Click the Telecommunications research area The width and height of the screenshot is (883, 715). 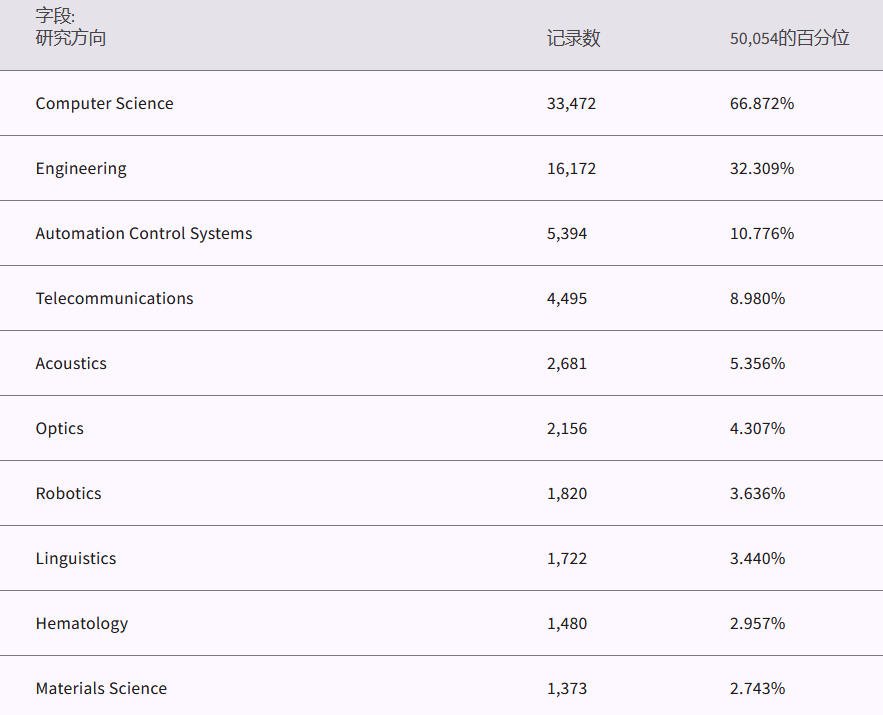[114, 299]
